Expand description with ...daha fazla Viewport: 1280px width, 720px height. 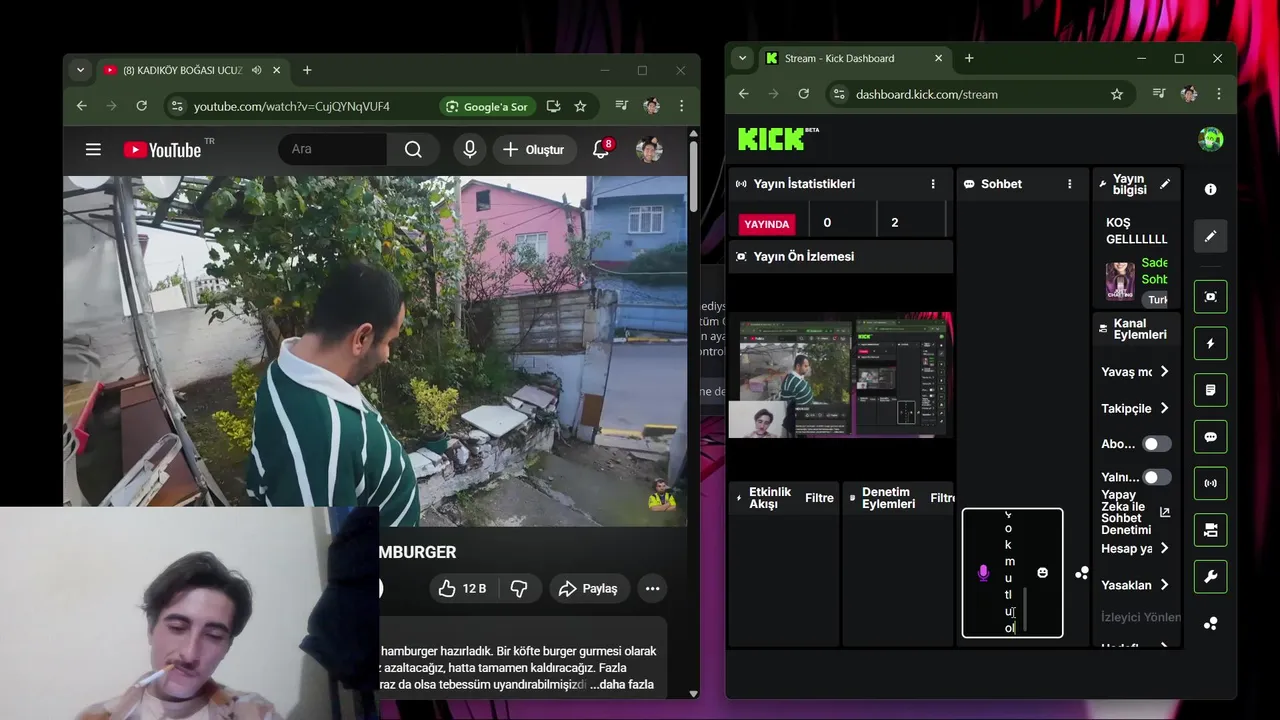pos(621,684)
